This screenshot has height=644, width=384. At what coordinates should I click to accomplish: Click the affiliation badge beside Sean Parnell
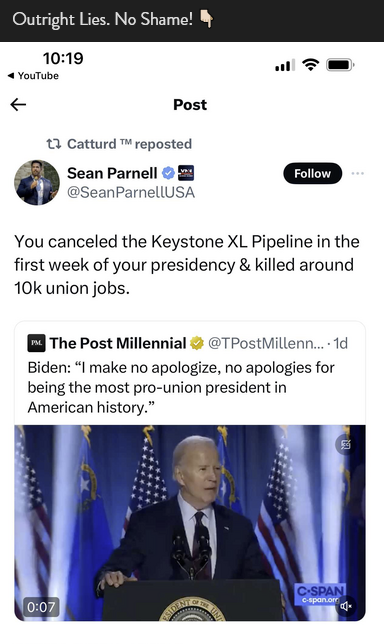(186, 173)
